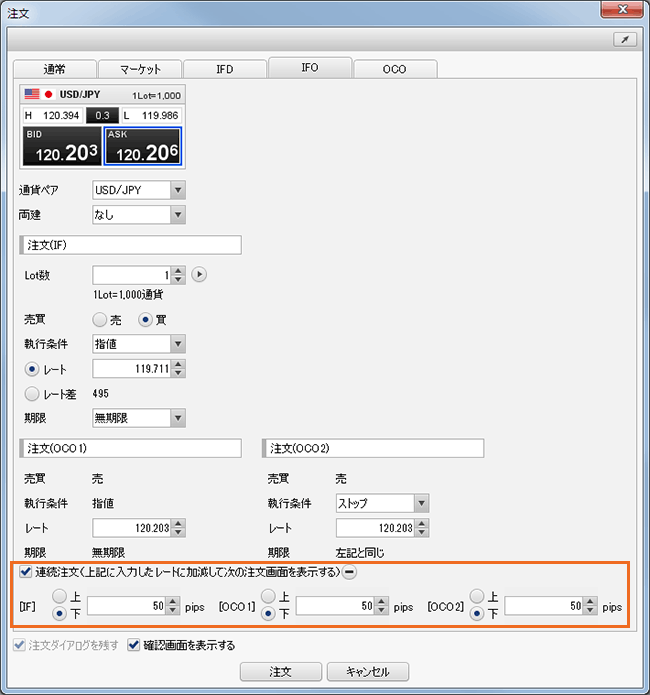Click the pin icon in top-right corner
The height and width of the screenshot is (695, 650).
click(x=625, y=39)
